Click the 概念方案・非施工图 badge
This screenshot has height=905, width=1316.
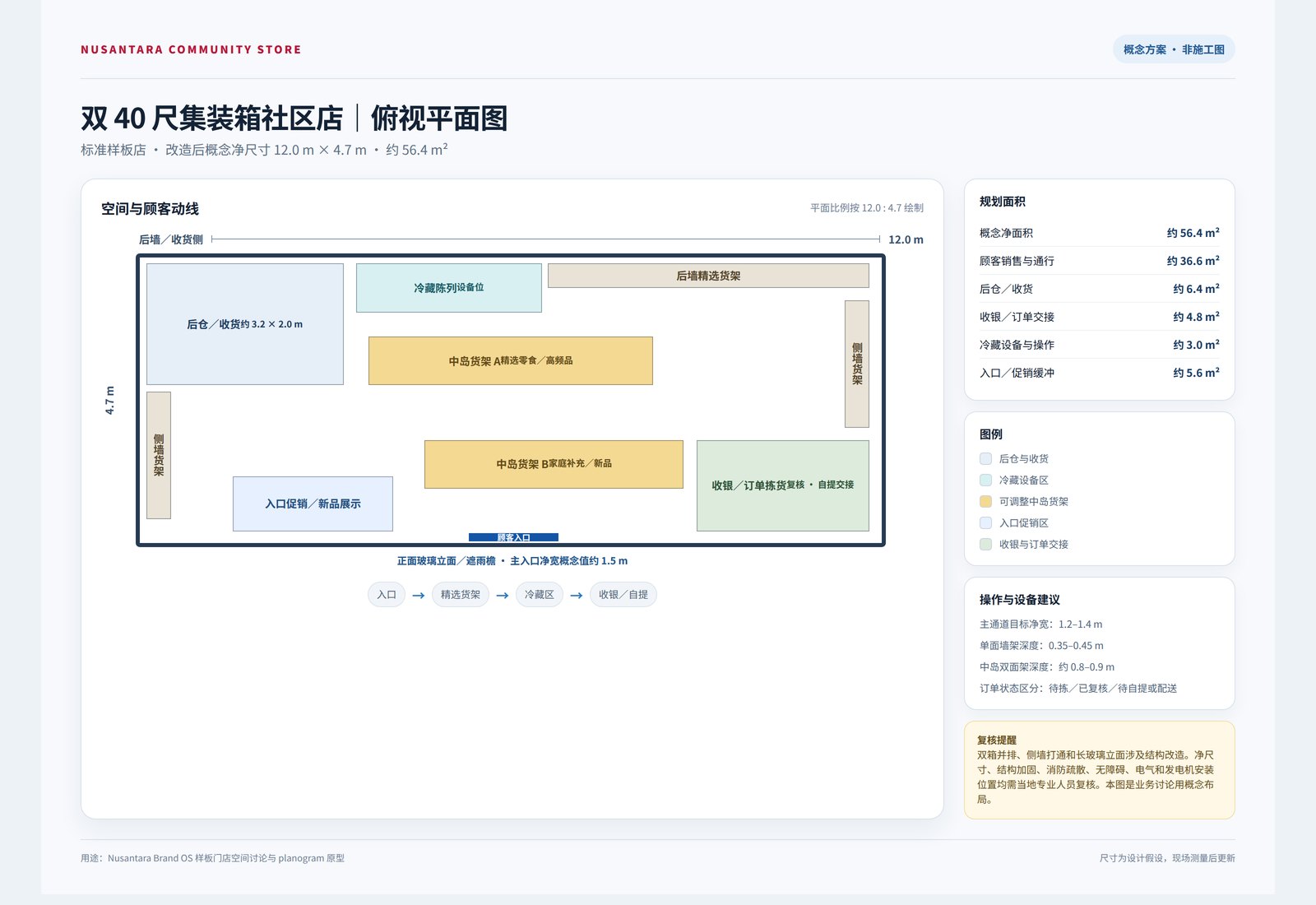click(1174, 49)
